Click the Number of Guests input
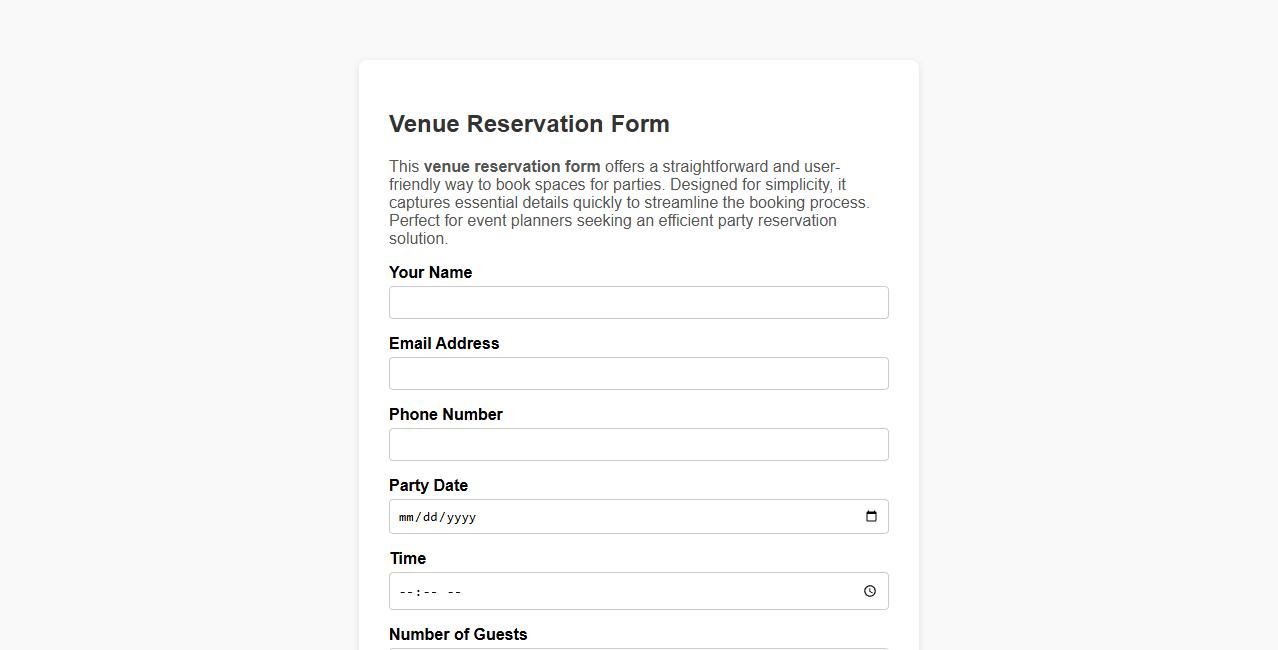The width and height of the screenshot is (1278, 650). [638, 647]
